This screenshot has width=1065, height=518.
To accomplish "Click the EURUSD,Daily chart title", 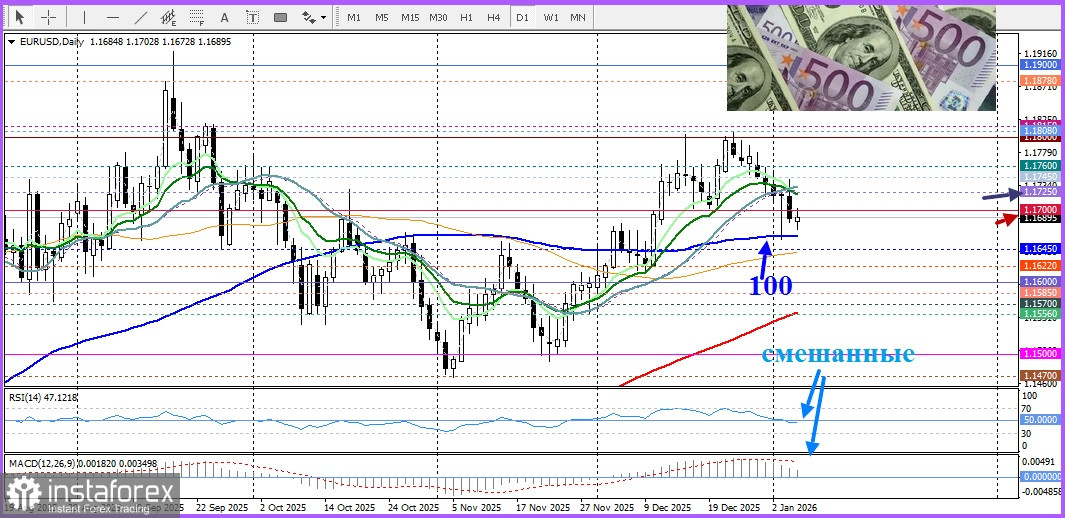I will 52,41.
